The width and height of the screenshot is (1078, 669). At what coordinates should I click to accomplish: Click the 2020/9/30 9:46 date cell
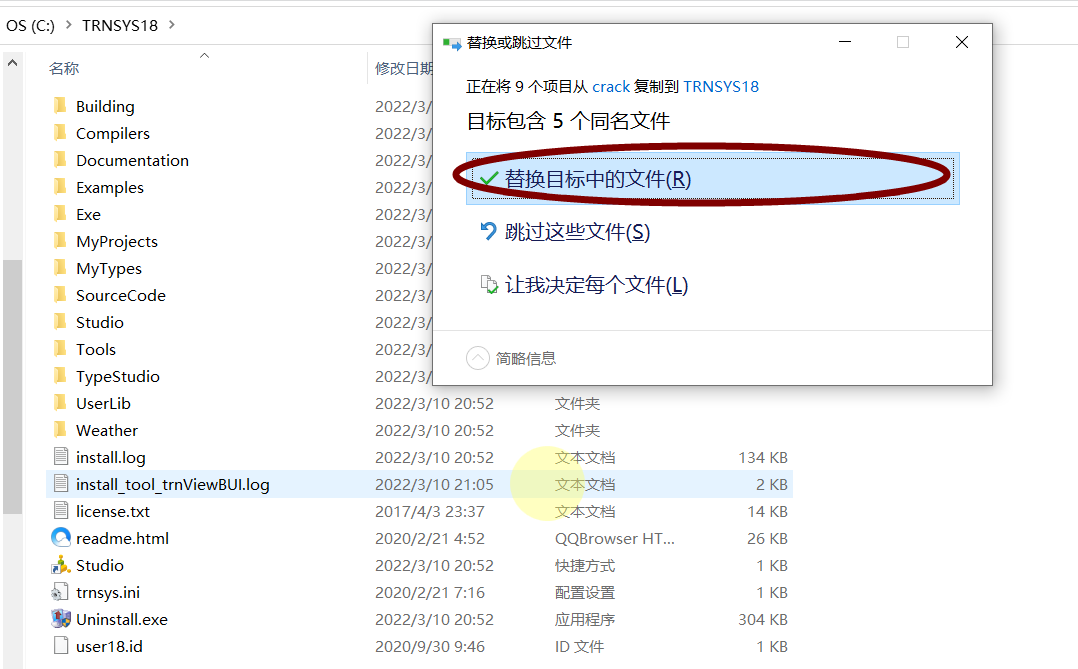[430, 646]
